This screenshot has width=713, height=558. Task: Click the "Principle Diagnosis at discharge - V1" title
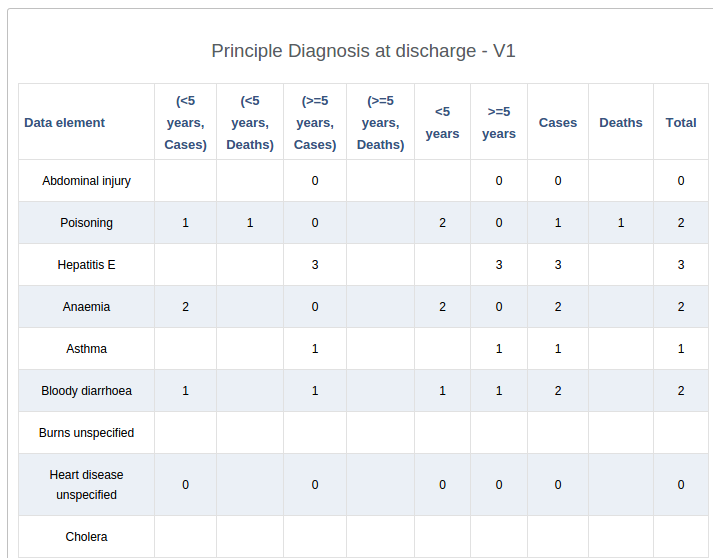point(364,51)
